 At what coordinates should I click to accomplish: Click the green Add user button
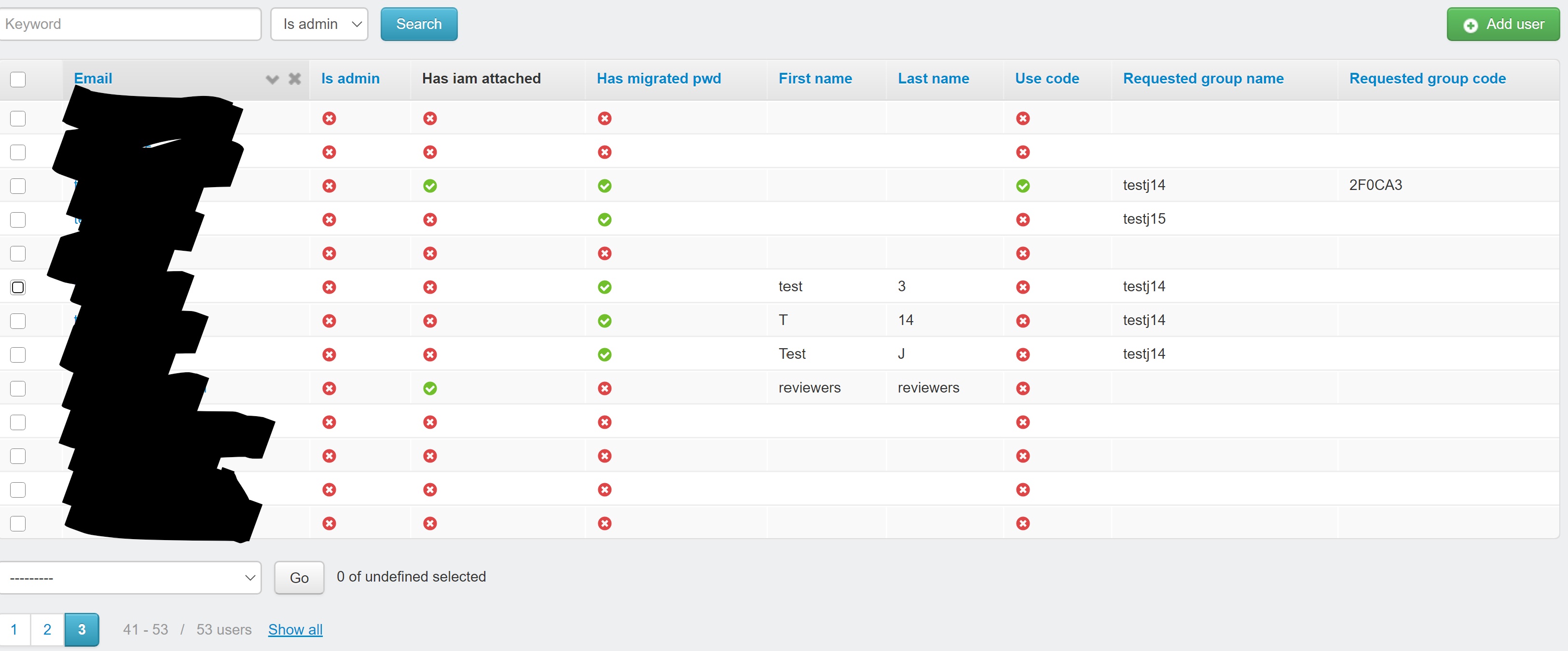pyautogui.click(x=1502, y=24)
